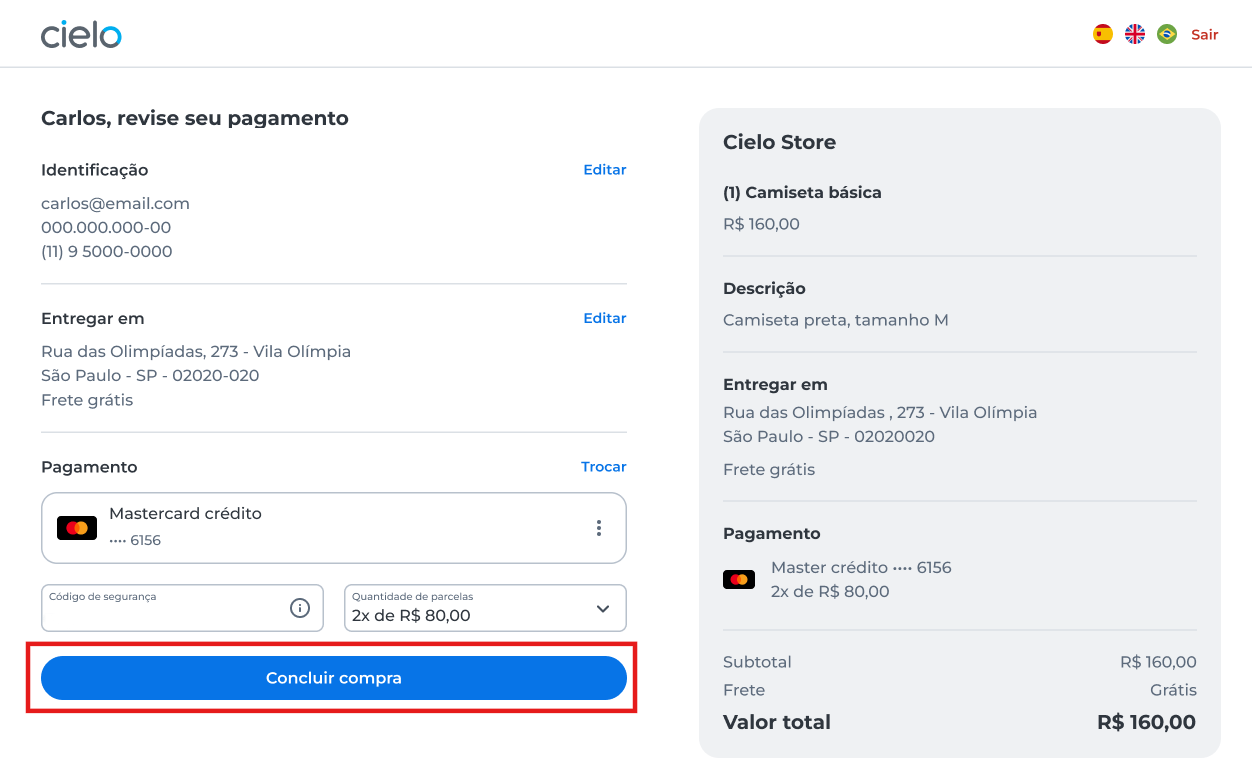Click the (1) Camiseta básica item title
This screenshot has width=1252, height=772.
802,193
